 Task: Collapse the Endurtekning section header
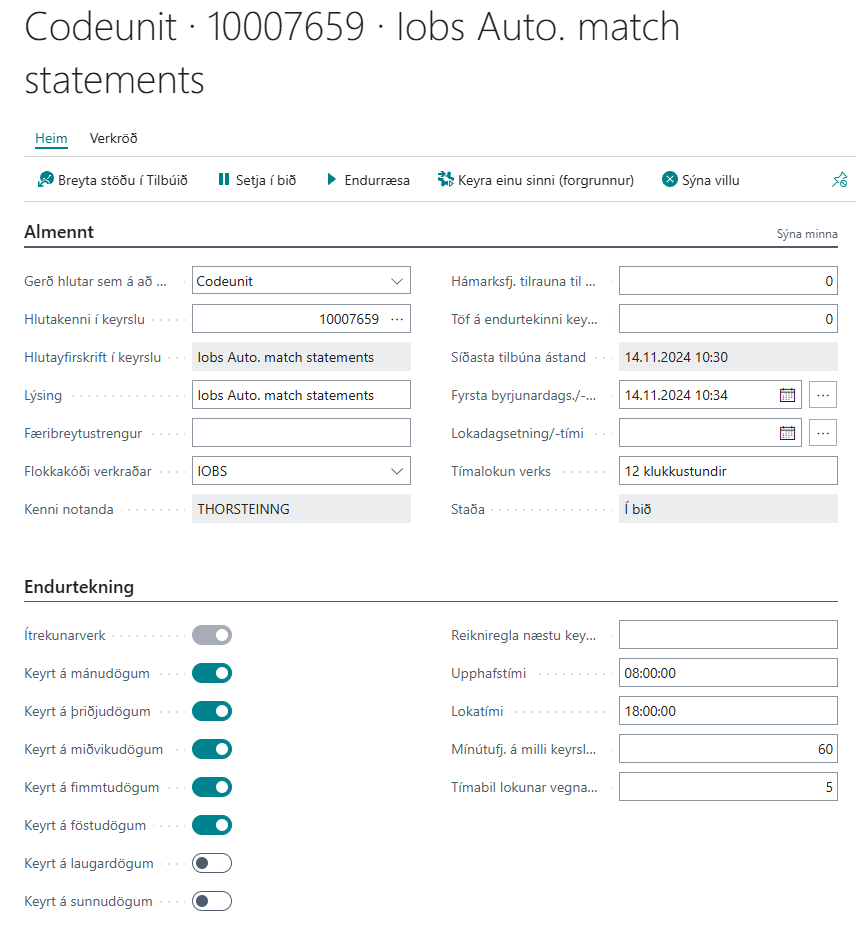[x=79, y=587]
